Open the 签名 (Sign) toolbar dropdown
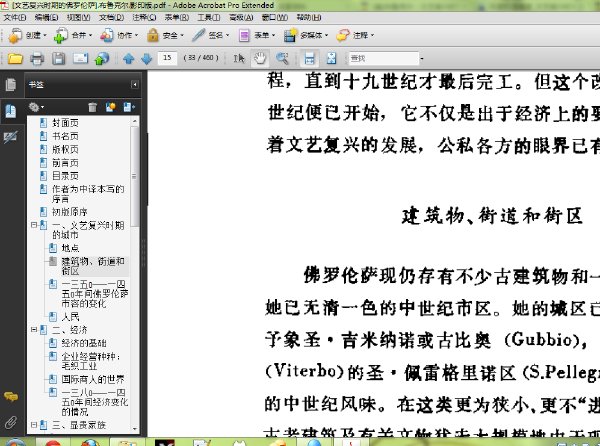The width and height of the screenshot is (600, 446). [x=210, y=35]
